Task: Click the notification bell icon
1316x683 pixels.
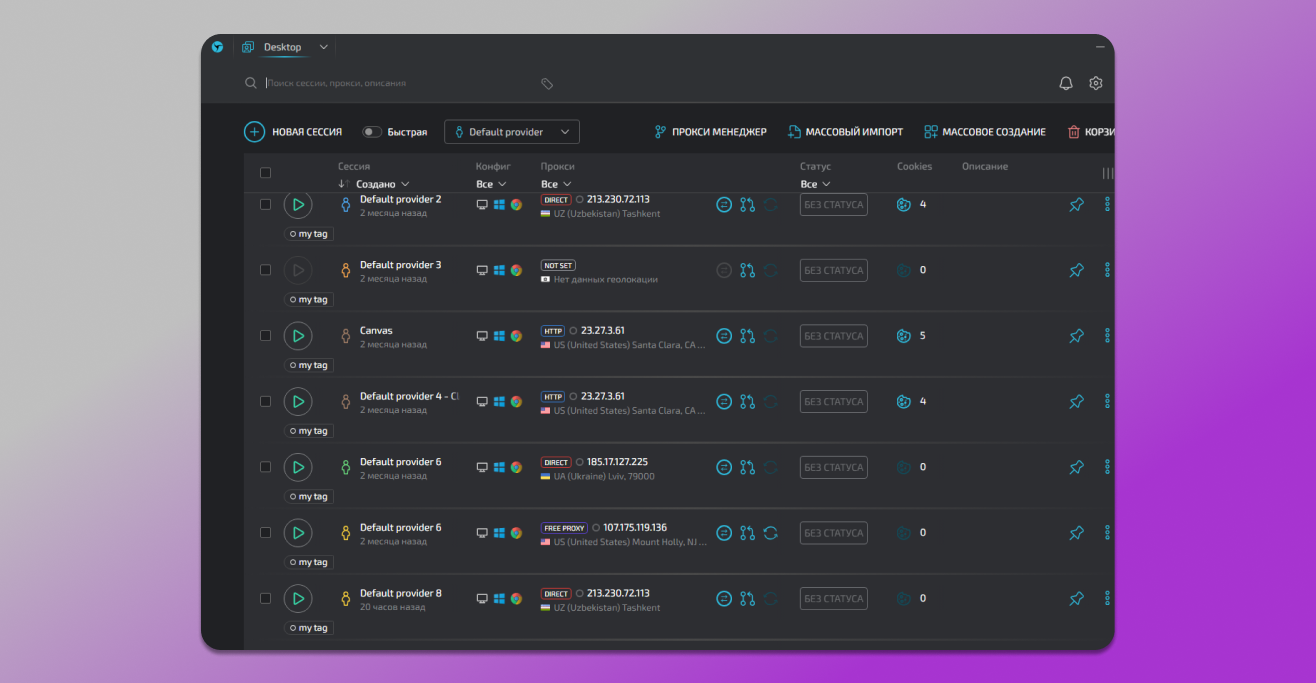Action: point(1066,84)
